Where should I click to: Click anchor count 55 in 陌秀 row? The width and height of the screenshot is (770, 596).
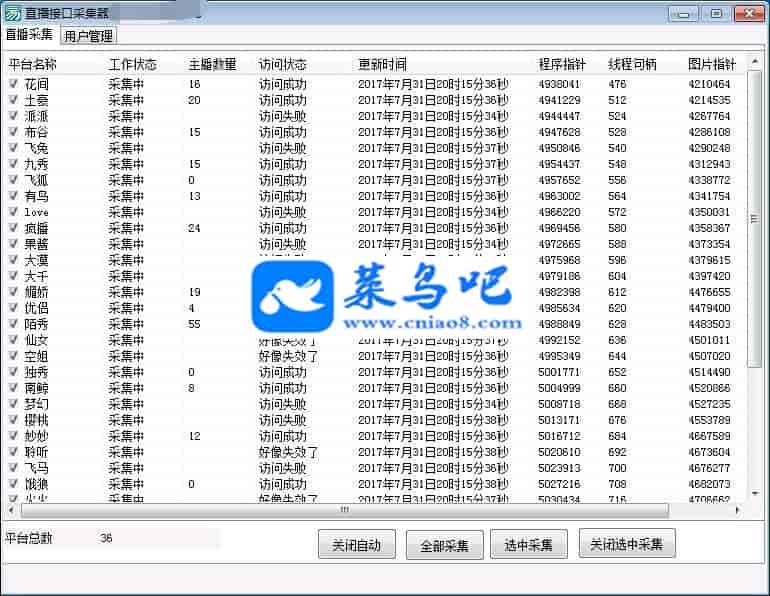(x=194, y=324)
